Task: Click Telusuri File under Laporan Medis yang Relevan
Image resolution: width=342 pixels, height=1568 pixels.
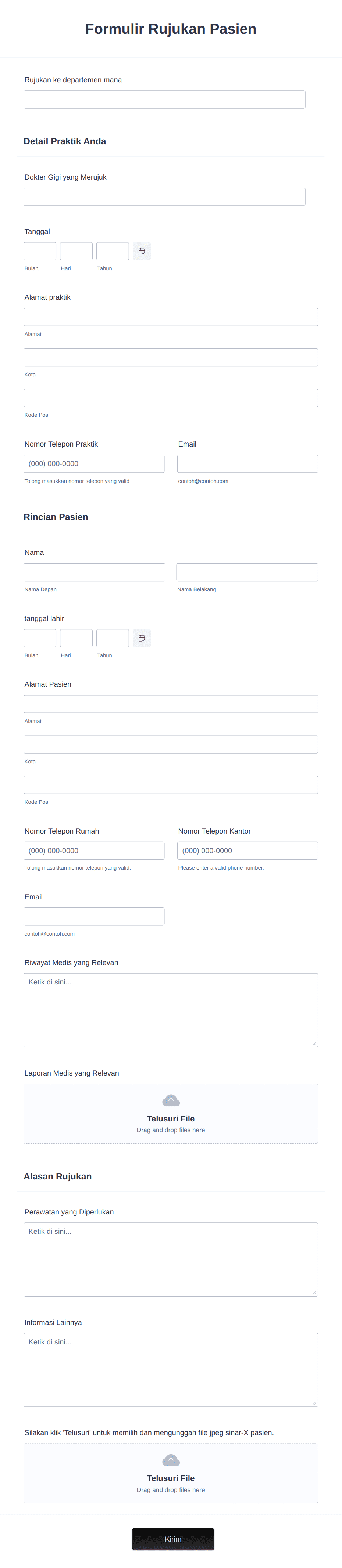Action: click(x=171, y=1119)
